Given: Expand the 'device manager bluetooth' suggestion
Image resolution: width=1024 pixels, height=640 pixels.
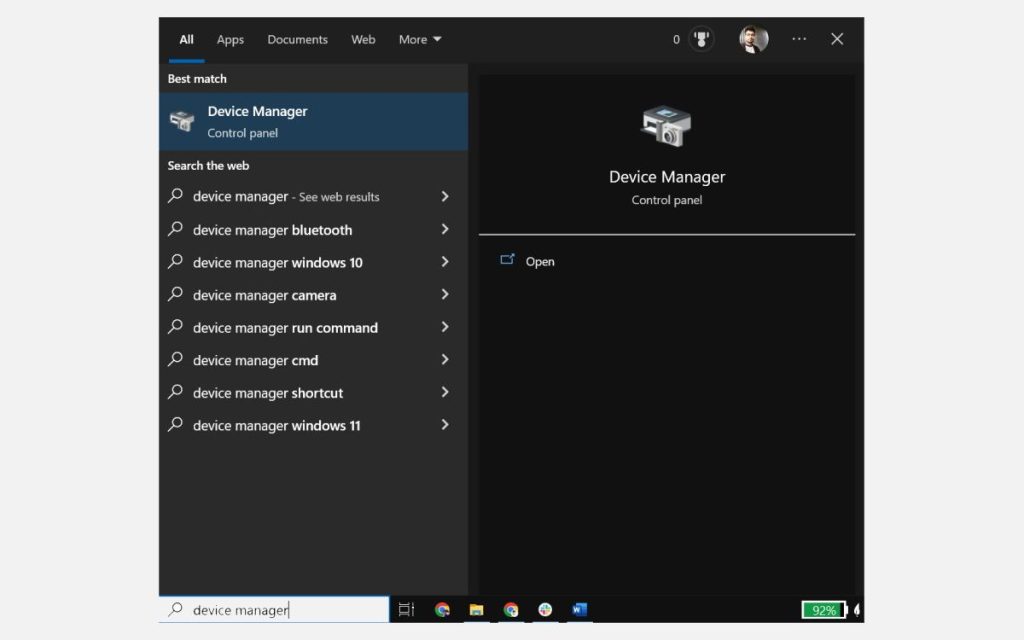Looking at the screenshot, I should 272,229.
